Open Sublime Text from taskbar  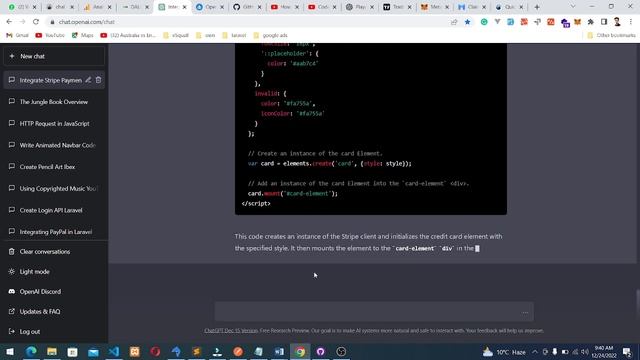(197, 351)
